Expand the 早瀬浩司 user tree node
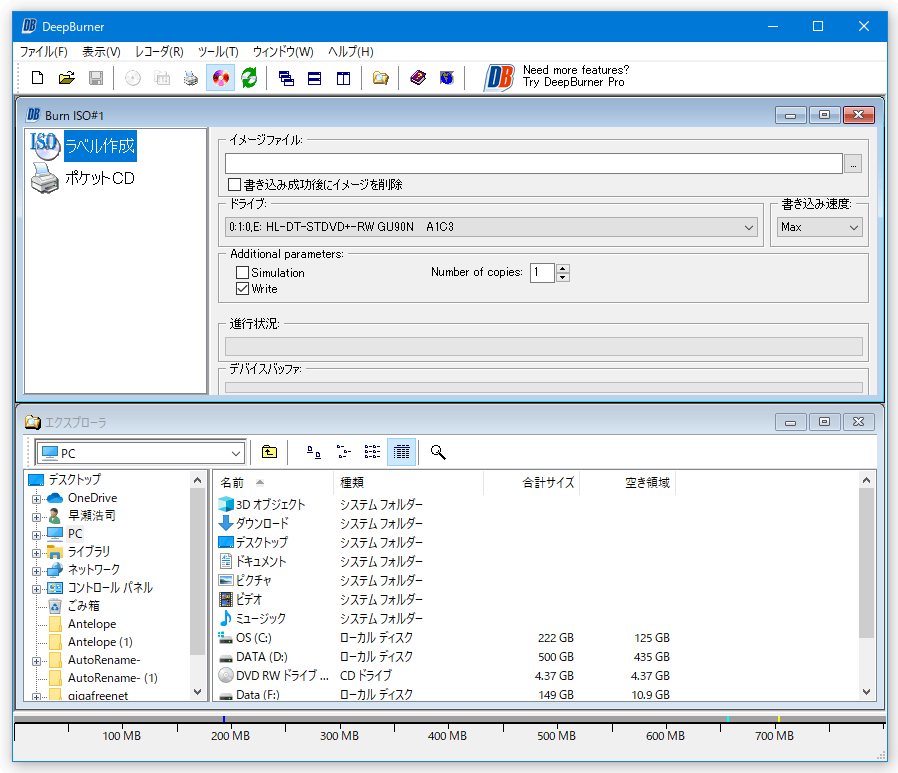Screen dimensions: 898x773 pyautogui.click(x=36, y=517)
